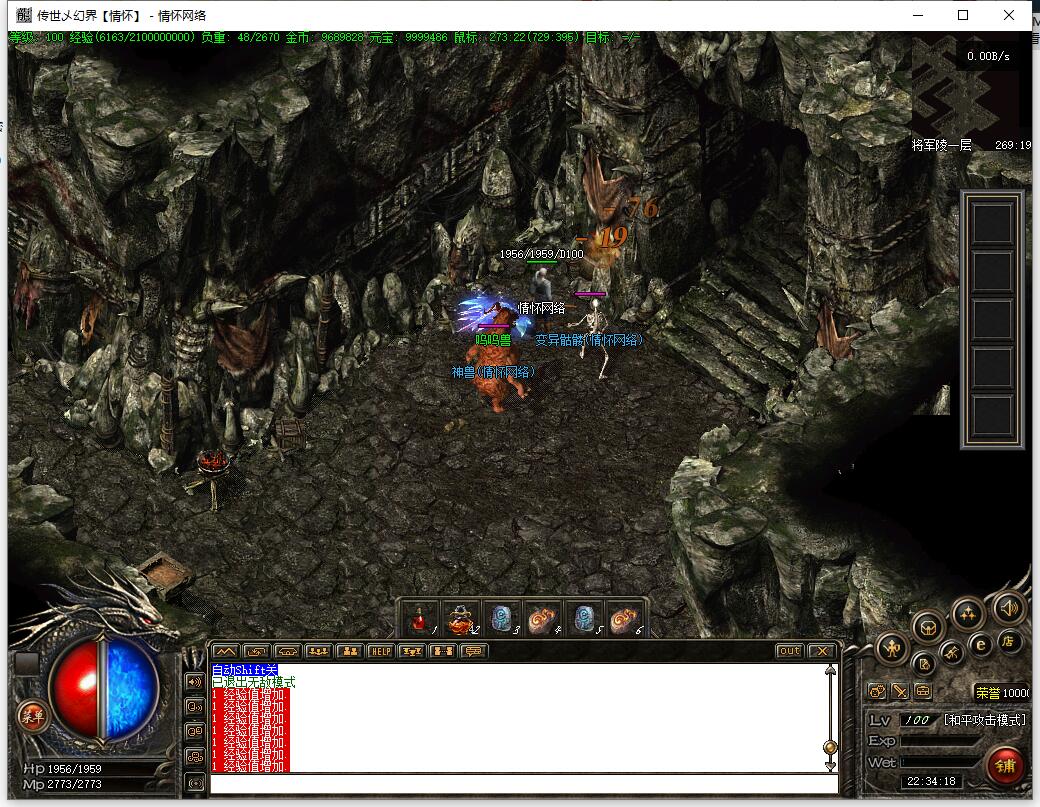Open the red '菜单' menu button
Screen dimensions: 1040x807
pyautogui.click(x=32, y=715)
